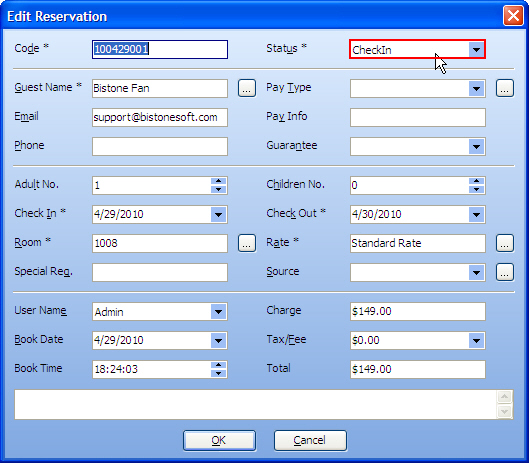The image size is (529, 463).
Task: Open the Check Out date picker
Action: click(x=476, y=215)
